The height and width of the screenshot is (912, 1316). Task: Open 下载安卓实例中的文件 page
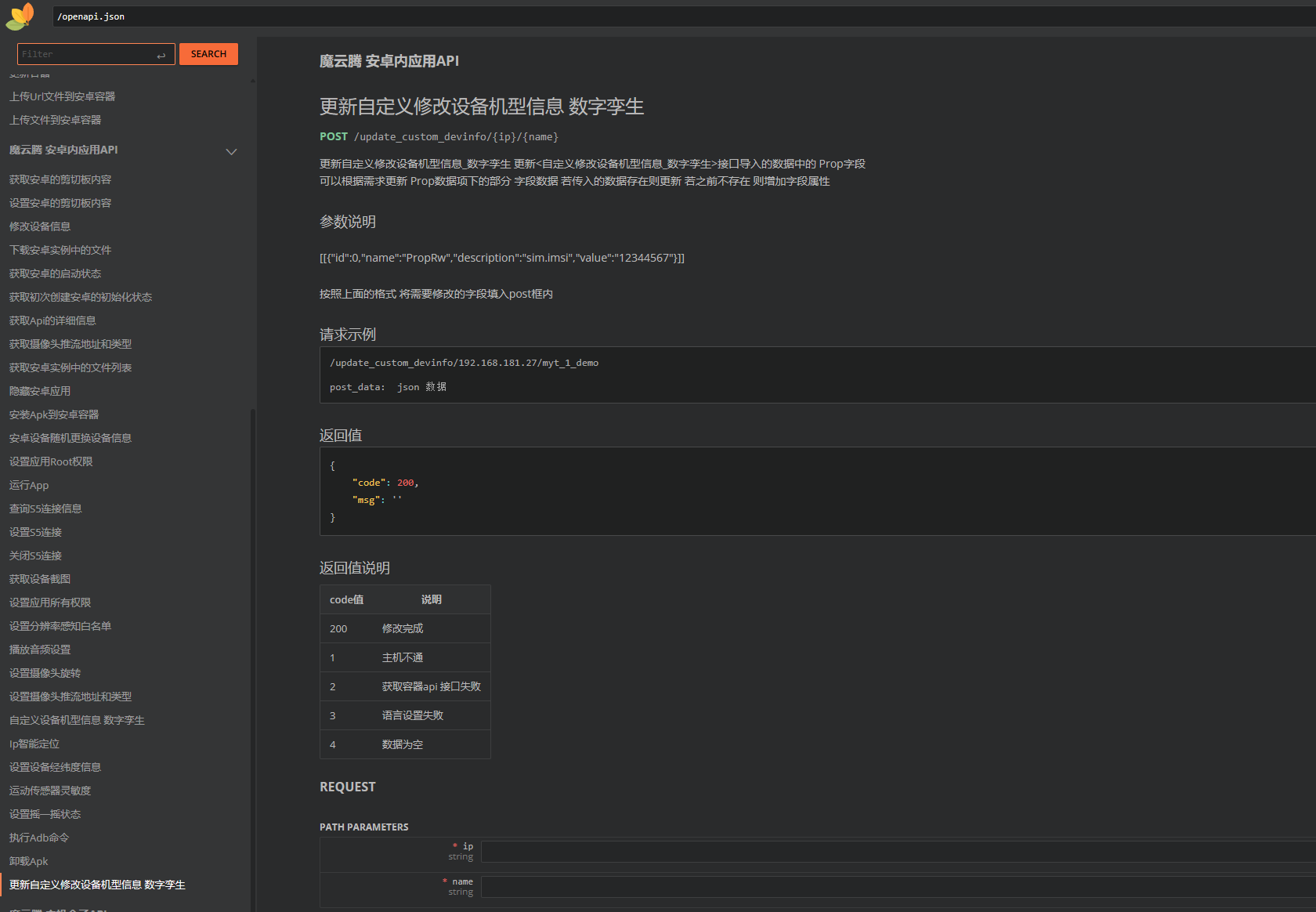(x=60, y=249)
